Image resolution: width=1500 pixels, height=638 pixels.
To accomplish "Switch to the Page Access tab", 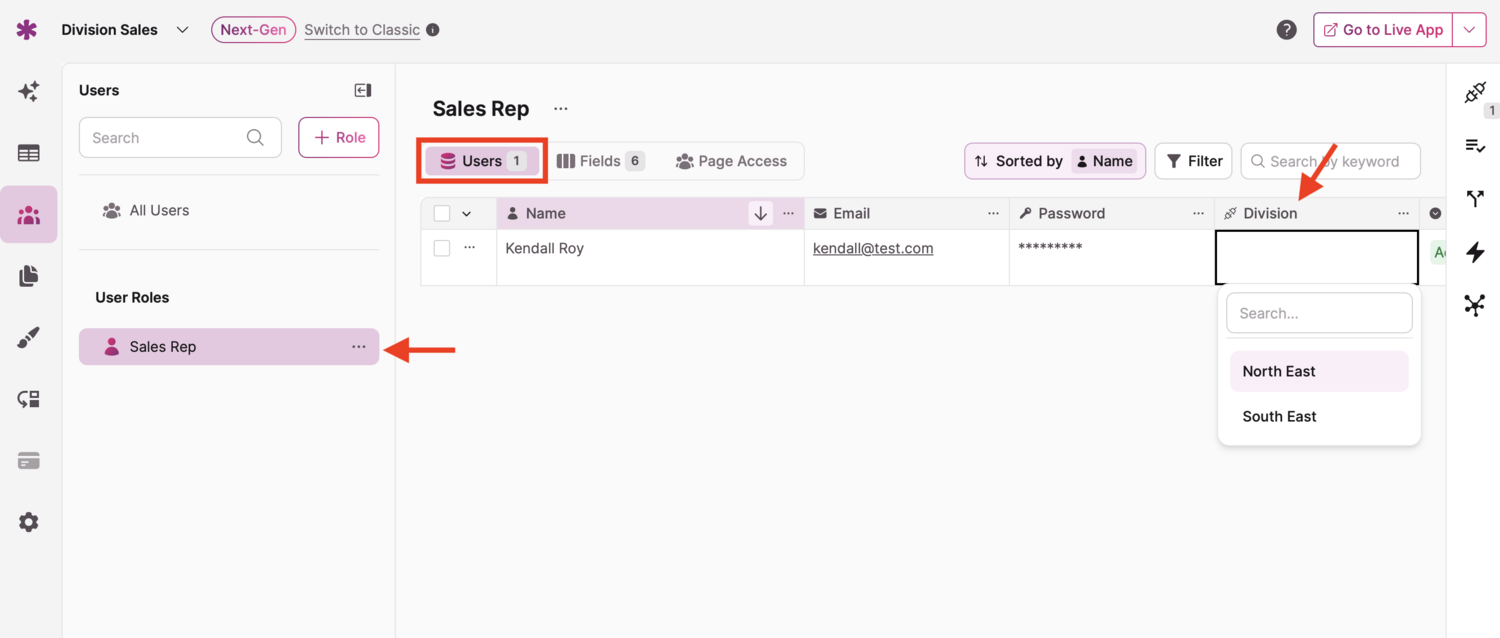I will coord(731,161).
